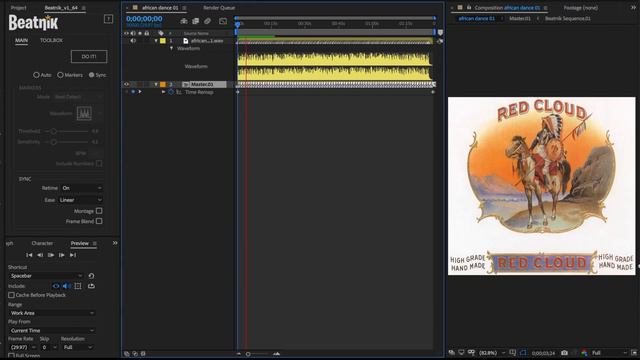This screenshot has width=640, height=360.
Task: Click the Time Remap stopwatch icon
Action: (171, 92)
